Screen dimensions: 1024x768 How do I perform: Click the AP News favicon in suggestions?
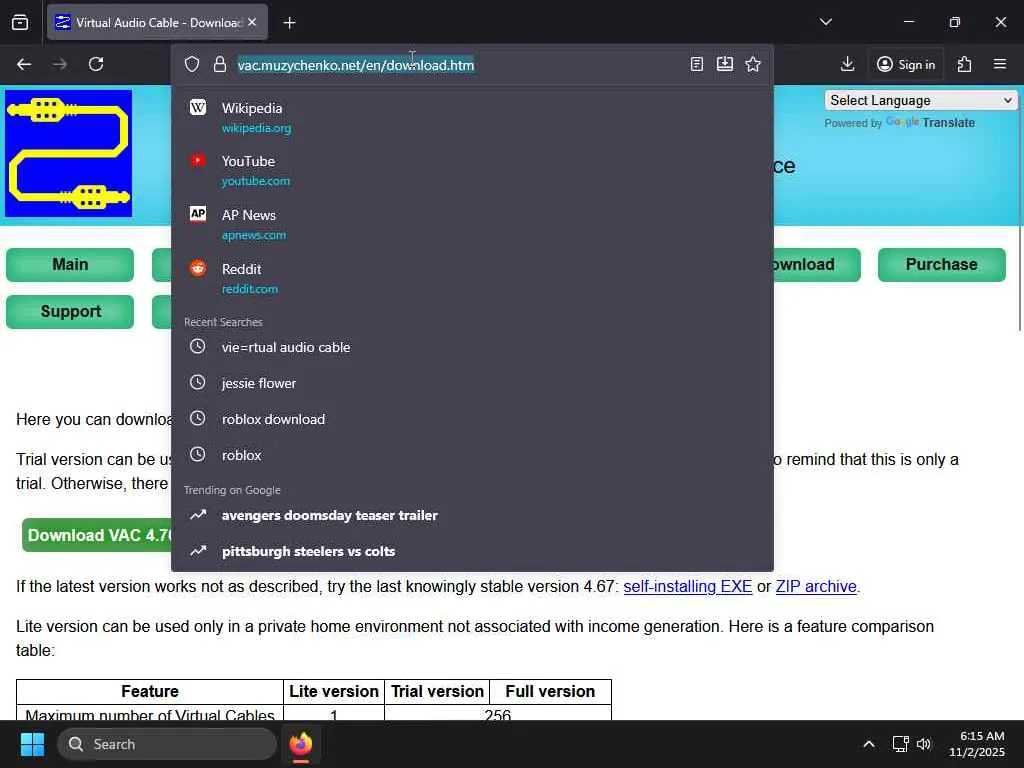pos(198,214)
